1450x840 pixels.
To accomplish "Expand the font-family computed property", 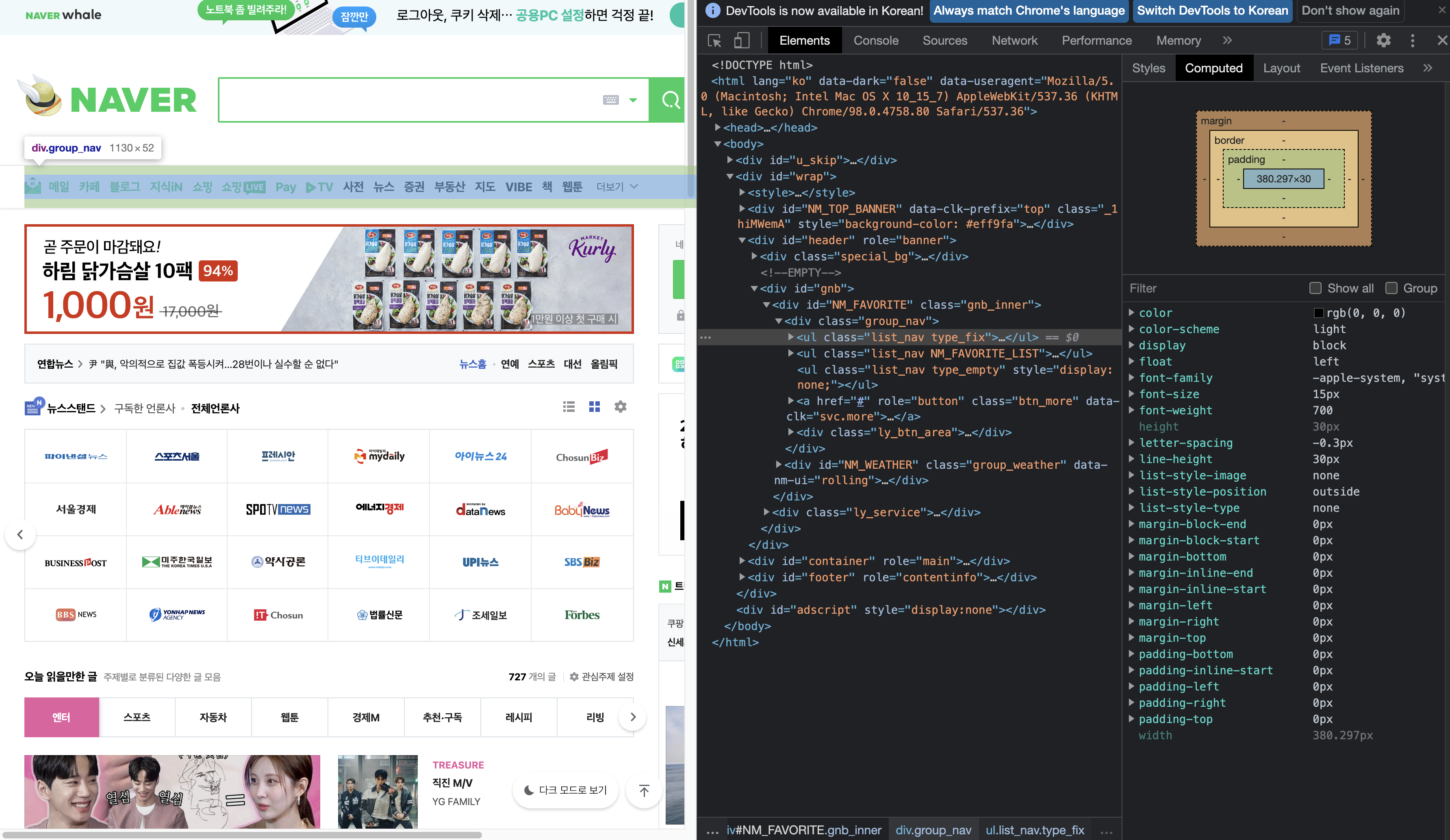I will pyautogui.click(x=1131, y=378).
